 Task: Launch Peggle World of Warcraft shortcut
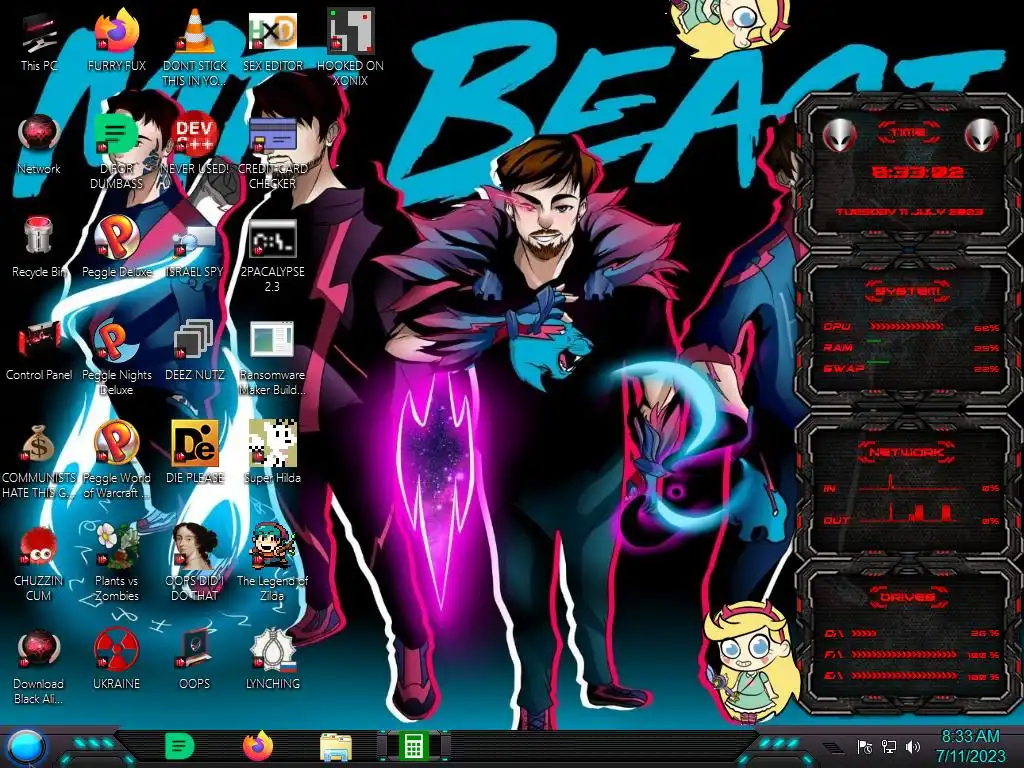click(117, 460)
